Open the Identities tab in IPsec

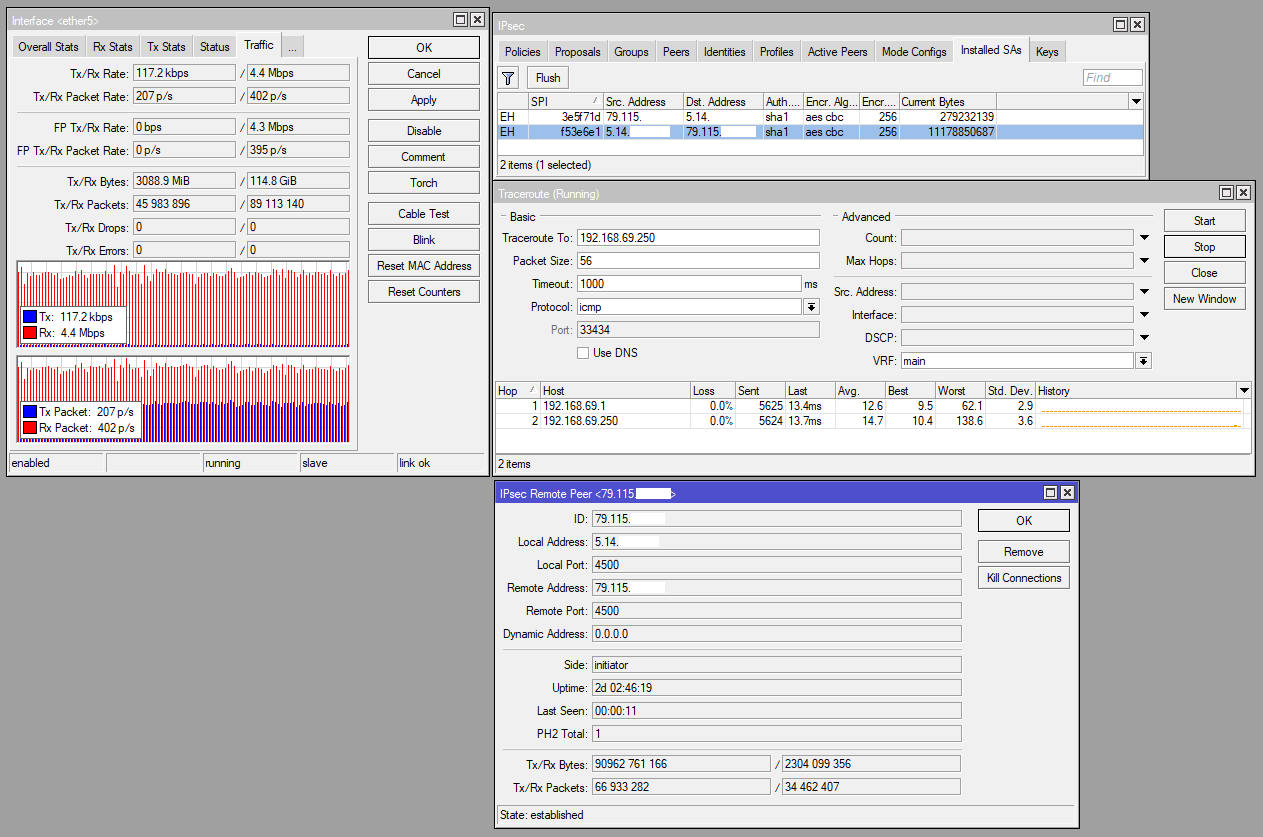click(x=724, y=52)
